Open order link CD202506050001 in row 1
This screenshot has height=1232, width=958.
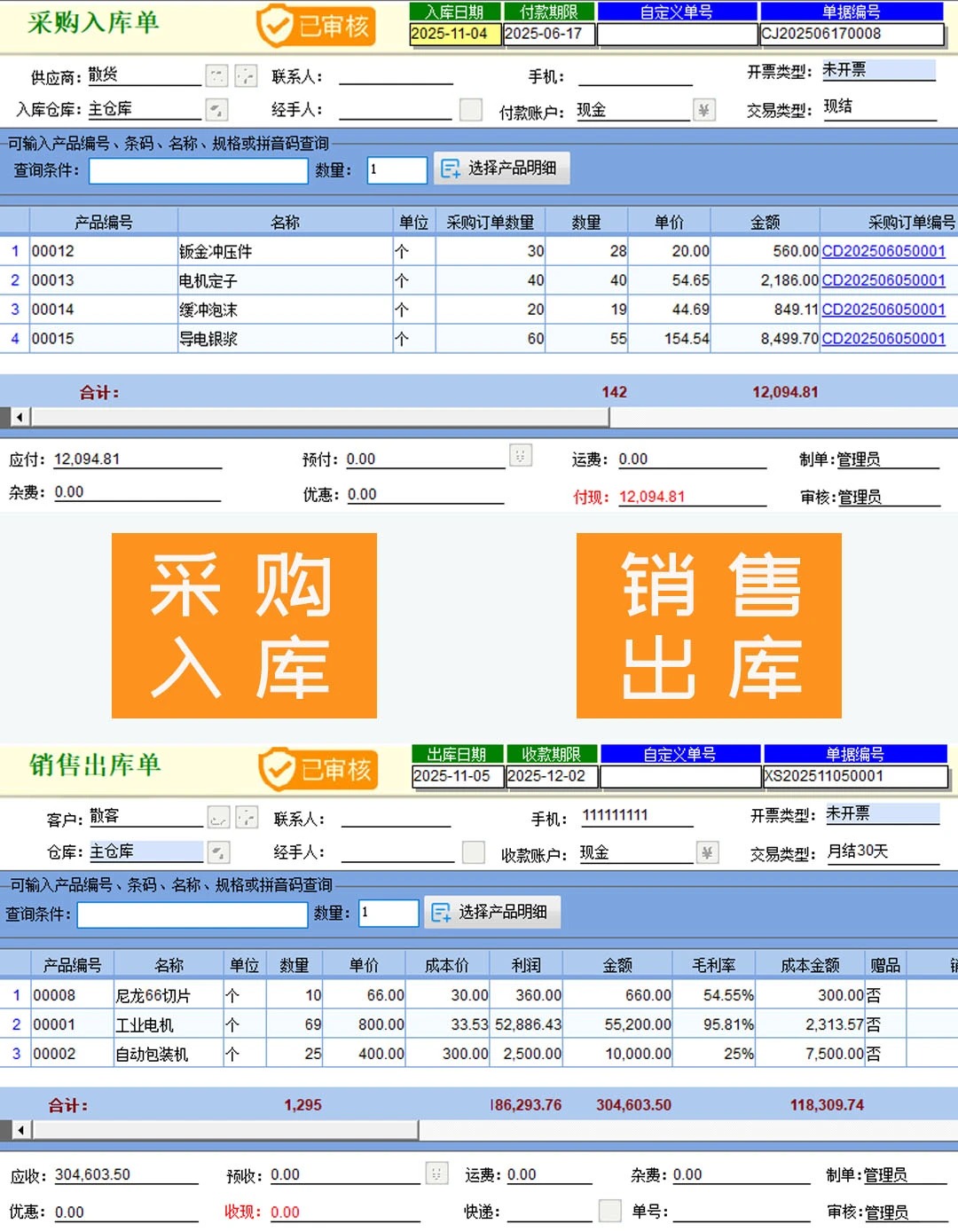coord(883,251)
